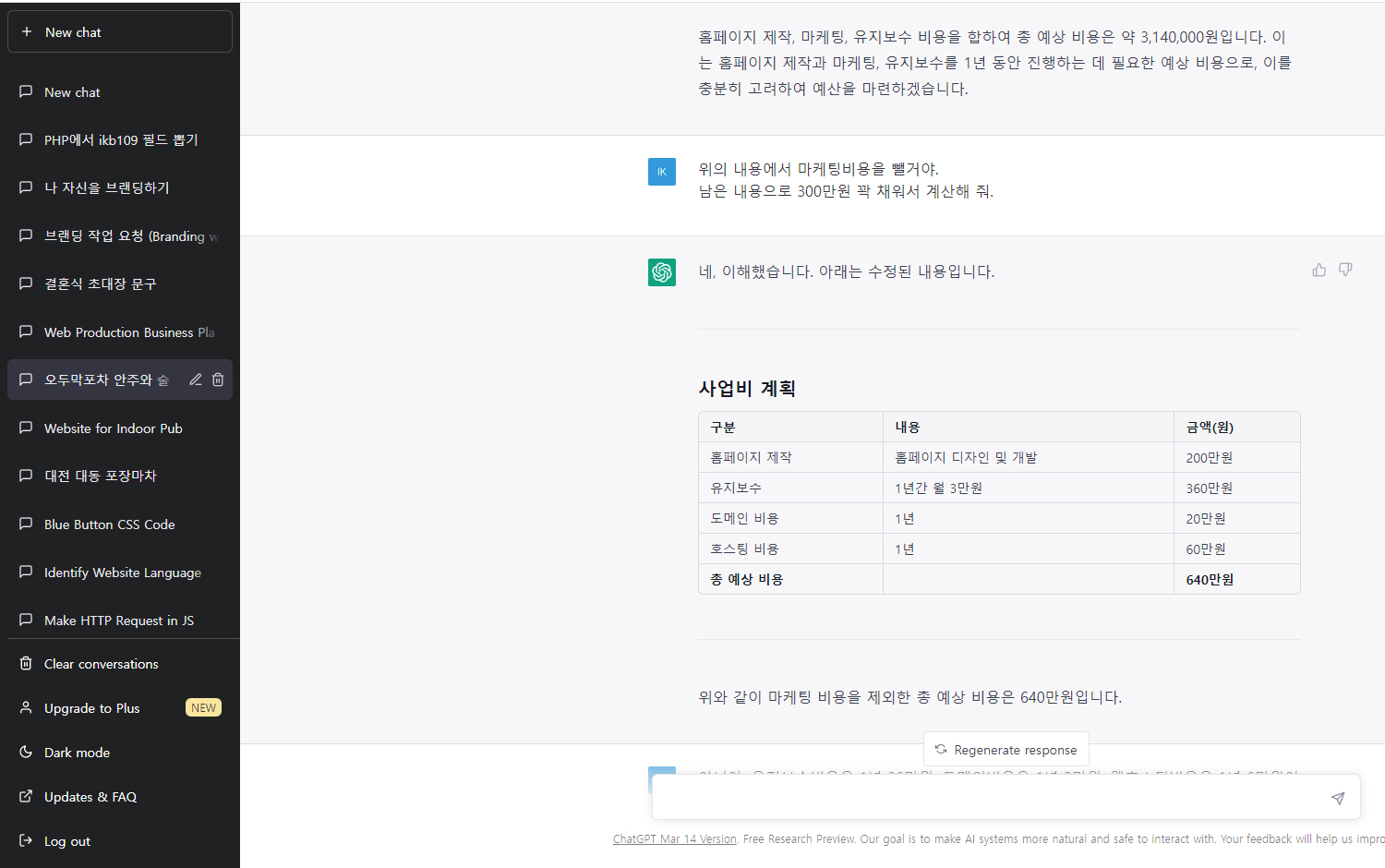Delete selected chat with trash icon
Viewport: 1385px width, 868px height.
(x=218, y=380)
